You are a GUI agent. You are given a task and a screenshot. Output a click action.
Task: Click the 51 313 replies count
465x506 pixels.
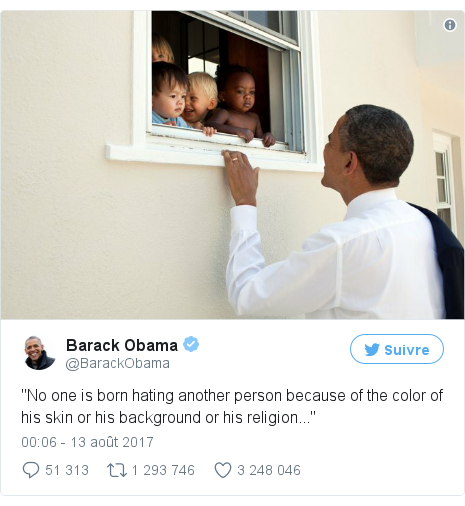pyautogui.click(x=67, y=470)
